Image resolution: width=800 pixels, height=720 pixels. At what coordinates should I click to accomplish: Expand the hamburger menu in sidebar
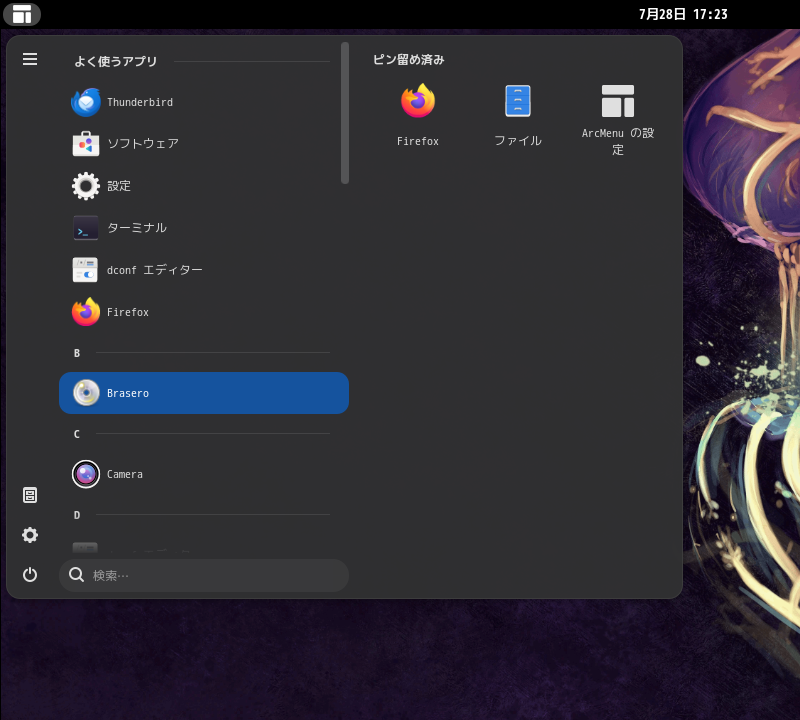coord(30,59)
